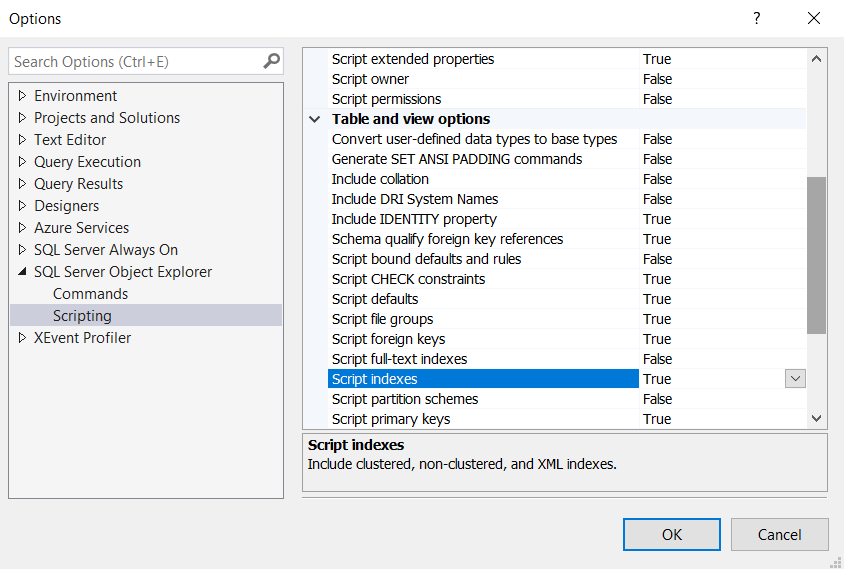The image size is (844, 569).
Task: Click the False value of Include collation
Action: pyautogui.click(x=657, y=179)
